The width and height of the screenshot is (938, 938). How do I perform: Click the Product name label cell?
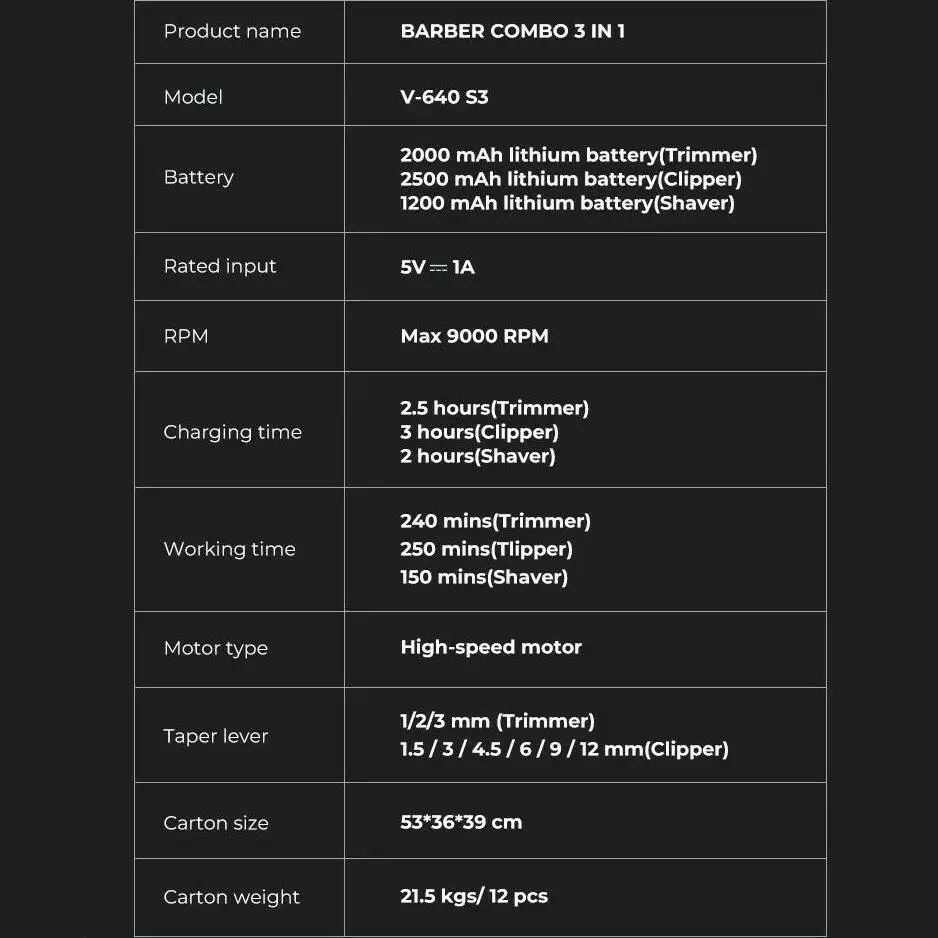232,32
